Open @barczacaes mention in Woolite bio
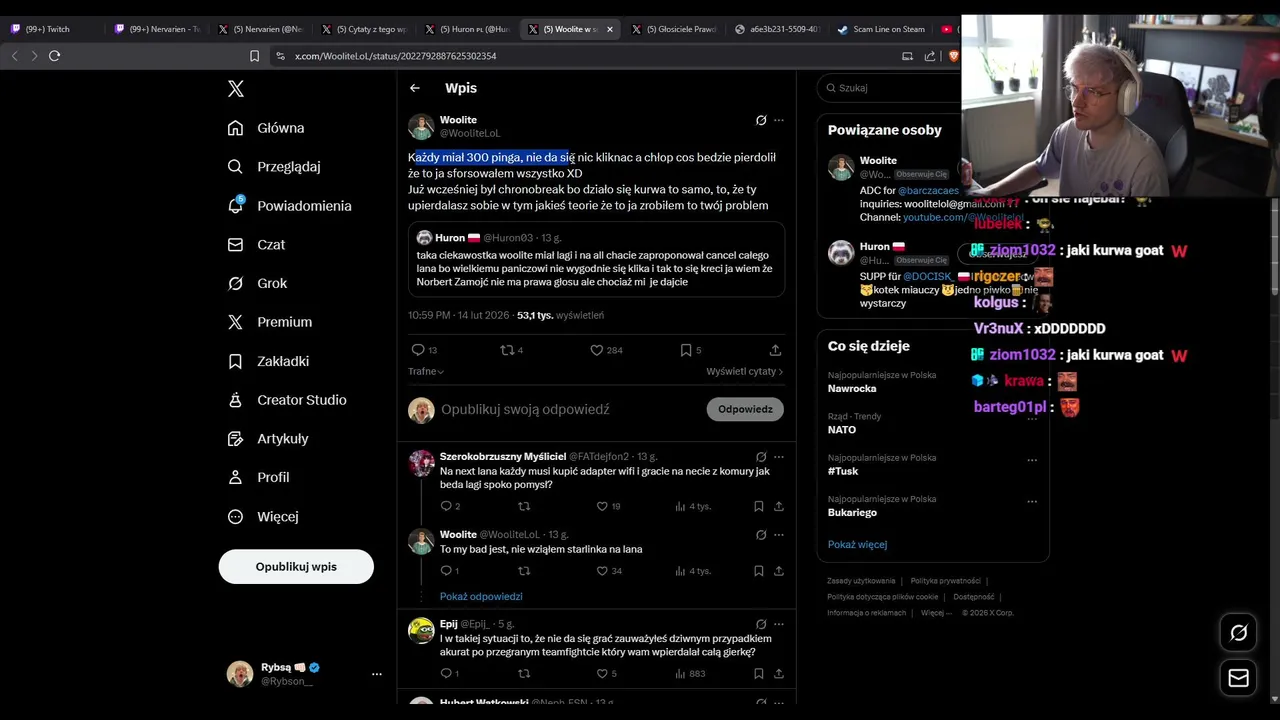The width and height of the screenshot is (1280, 720). point(928,190)
